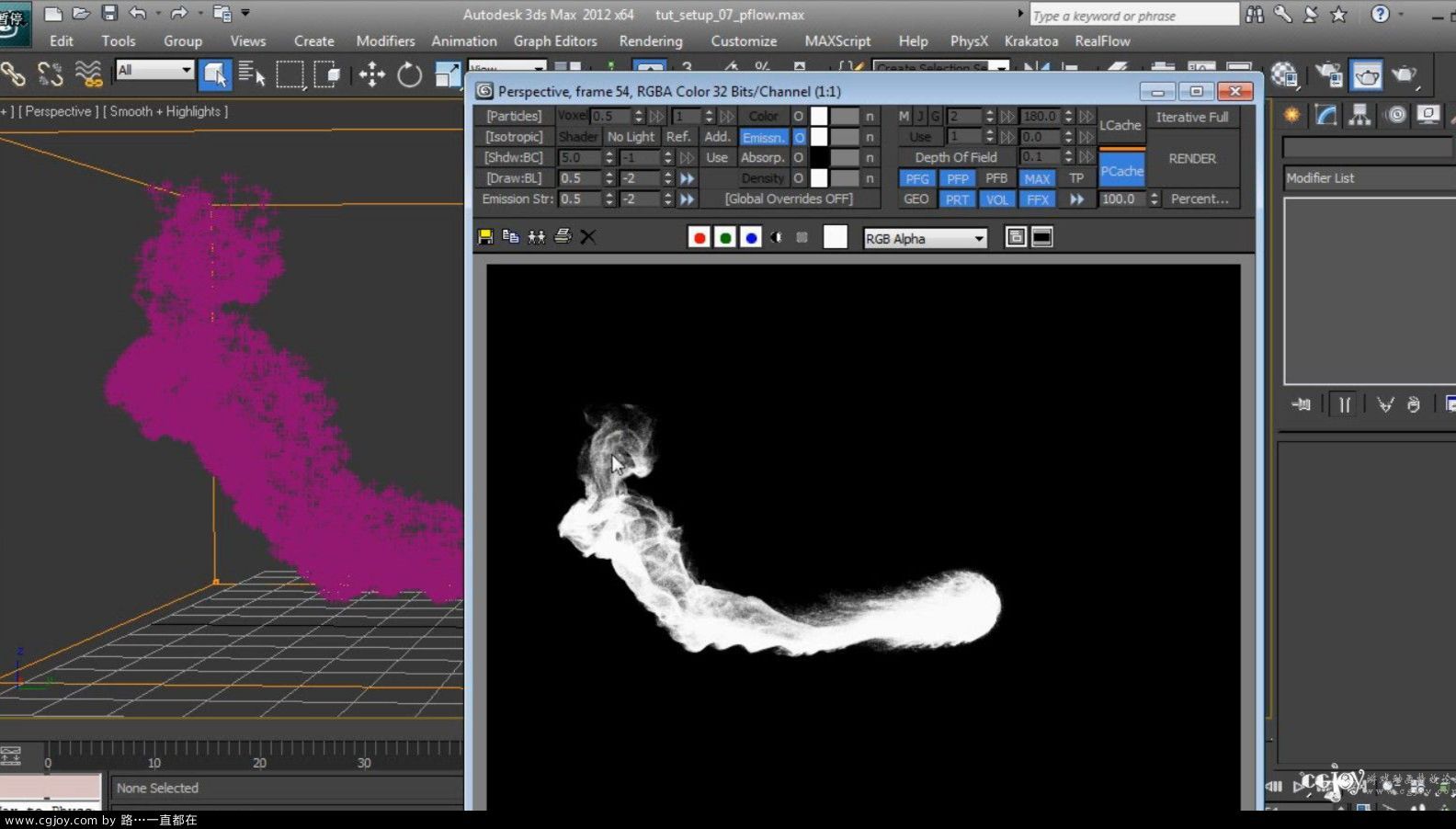This screenshot has width=1456, height=829.
Task: Activate the Select and Rotate tool
Action: point(410,74)
